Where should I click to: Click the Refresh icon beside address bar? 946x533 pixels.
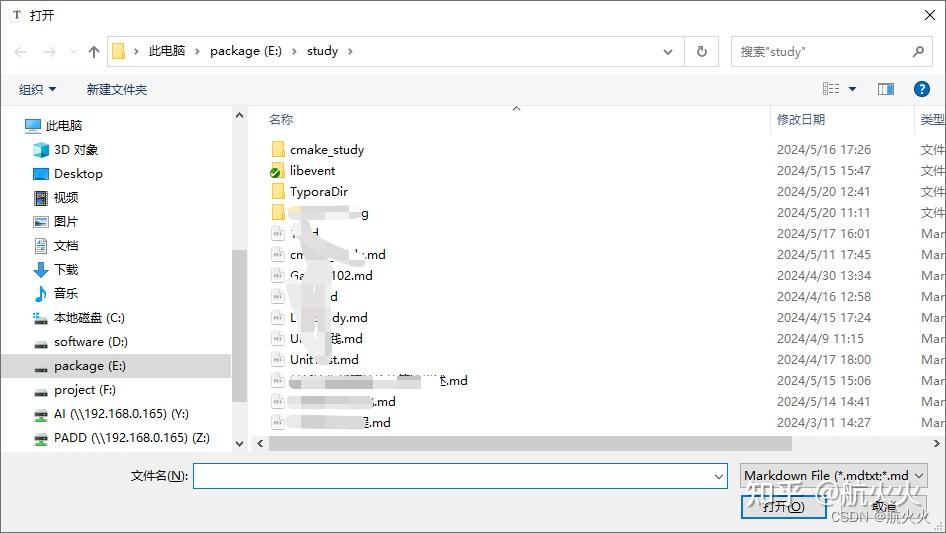[x=702, y=52]
